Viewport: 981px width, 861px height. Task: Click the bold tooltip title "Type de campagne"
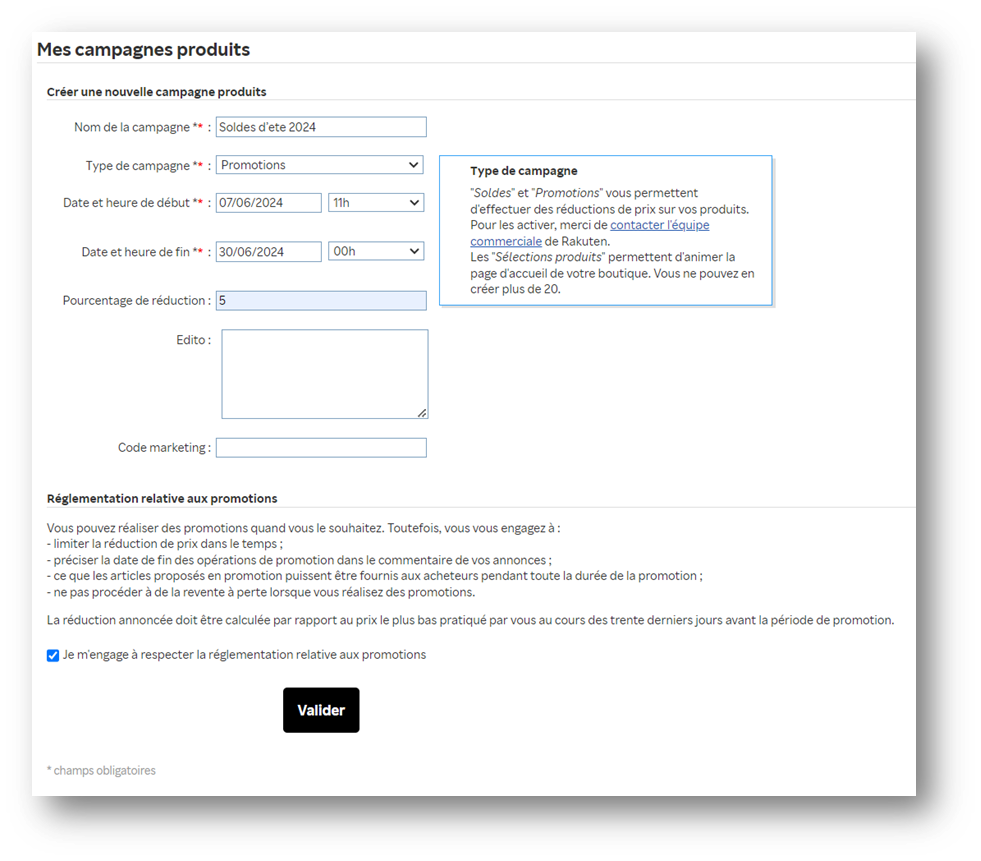click(523, 171)
